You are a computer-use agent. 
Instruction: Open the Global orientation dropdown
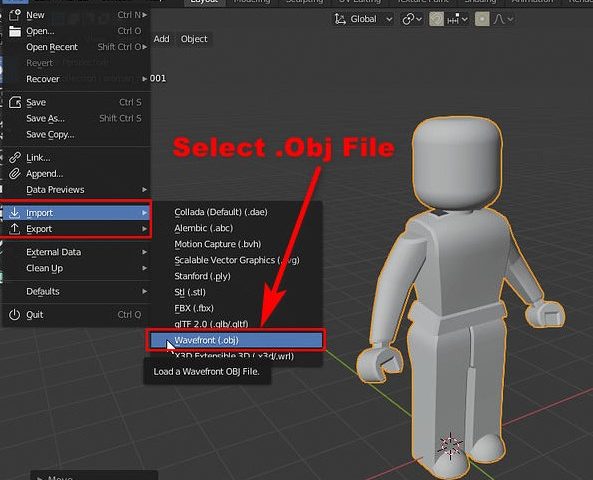point(363,19)
